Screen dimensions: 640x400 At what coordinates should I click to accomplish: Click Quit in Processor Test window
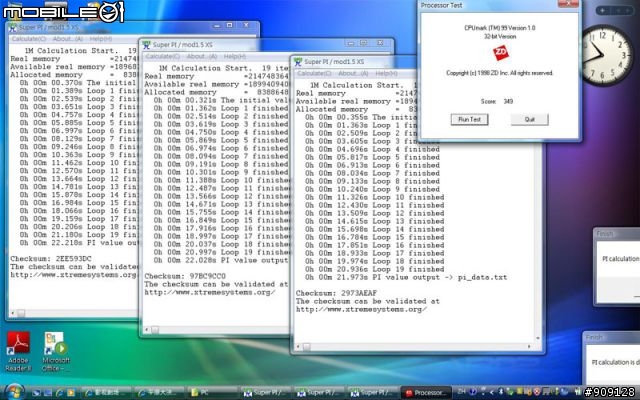(529, 120)
